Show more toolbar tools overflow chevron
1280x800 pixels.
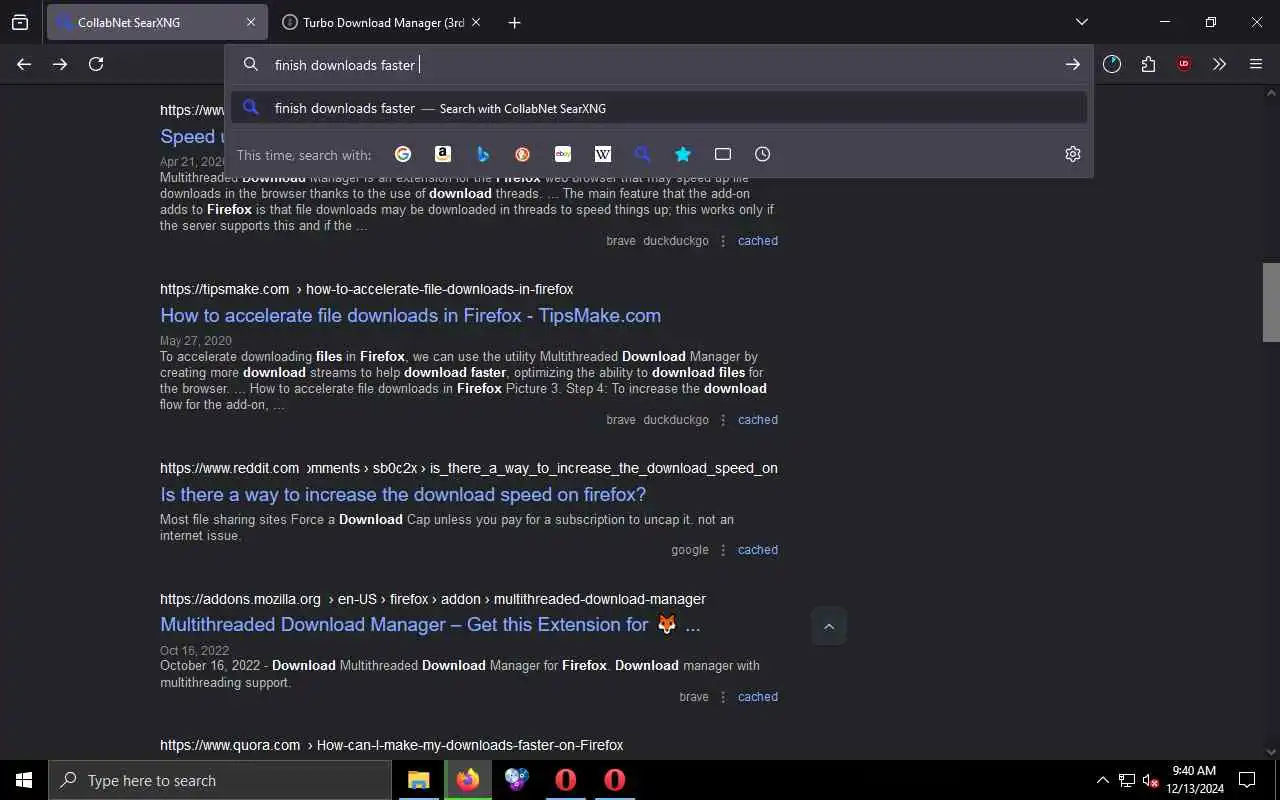(x=1220, y=64)
